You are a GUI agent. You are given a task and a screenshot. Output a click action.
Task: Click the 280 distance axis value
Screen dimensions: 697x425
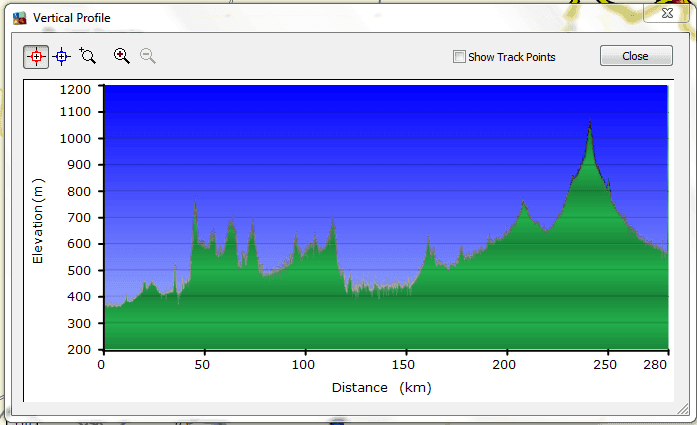coord(655,365)
